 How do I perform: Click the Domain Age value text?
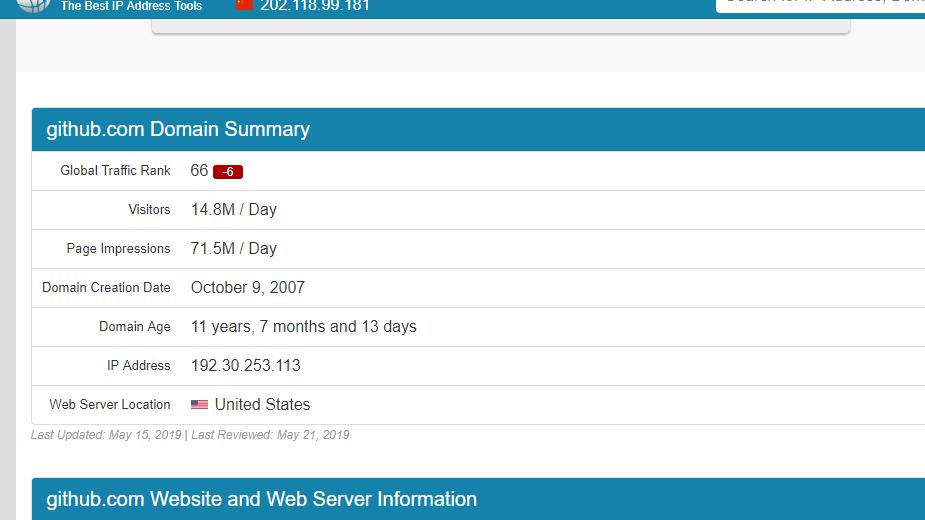(x=303, y=327)
